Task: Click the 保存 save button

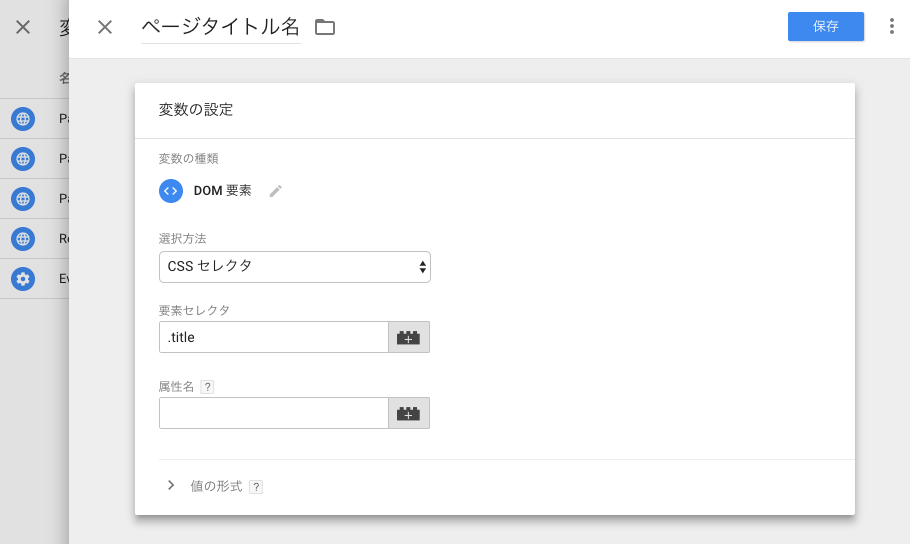Action: tap(825, 26)
